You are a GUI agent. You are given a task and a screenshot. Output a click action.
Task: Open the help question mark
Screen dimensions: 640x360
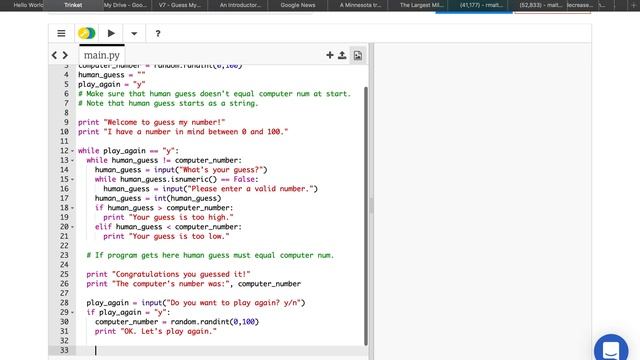click(158, 33)
